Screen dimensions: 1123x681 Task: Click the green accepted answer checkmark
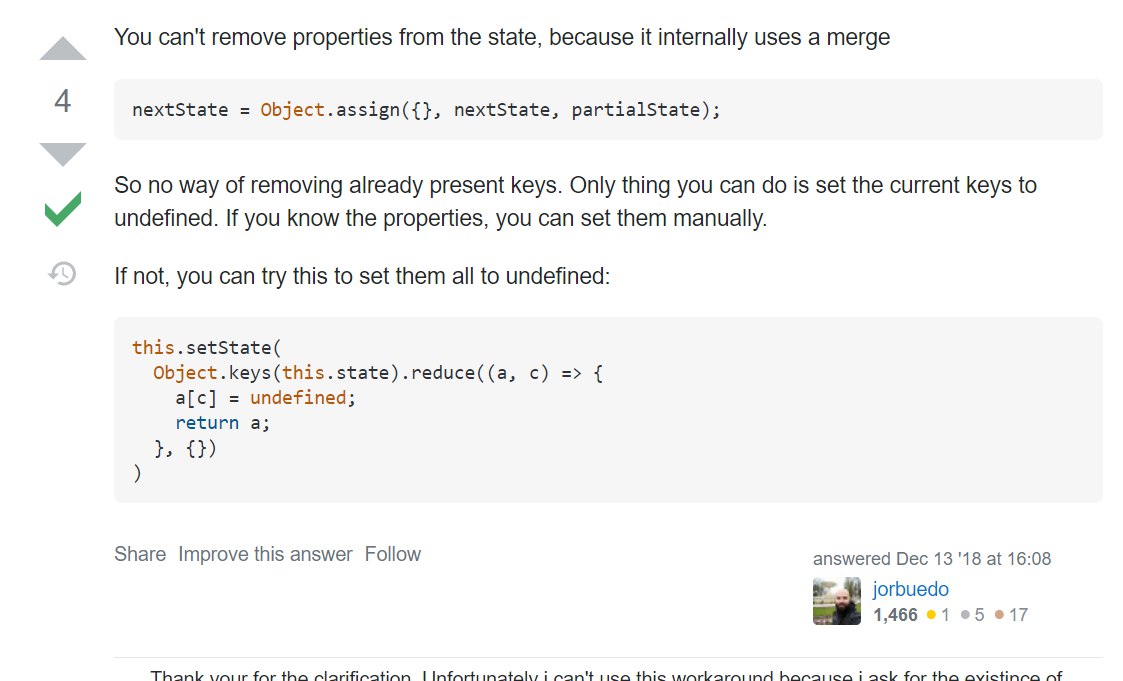(62, 210)
